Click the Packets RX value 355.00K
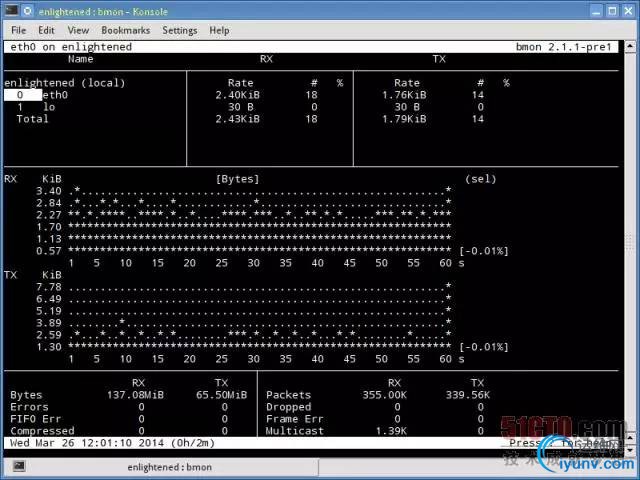This screenshot has height=480, width=640. (384, 395)
